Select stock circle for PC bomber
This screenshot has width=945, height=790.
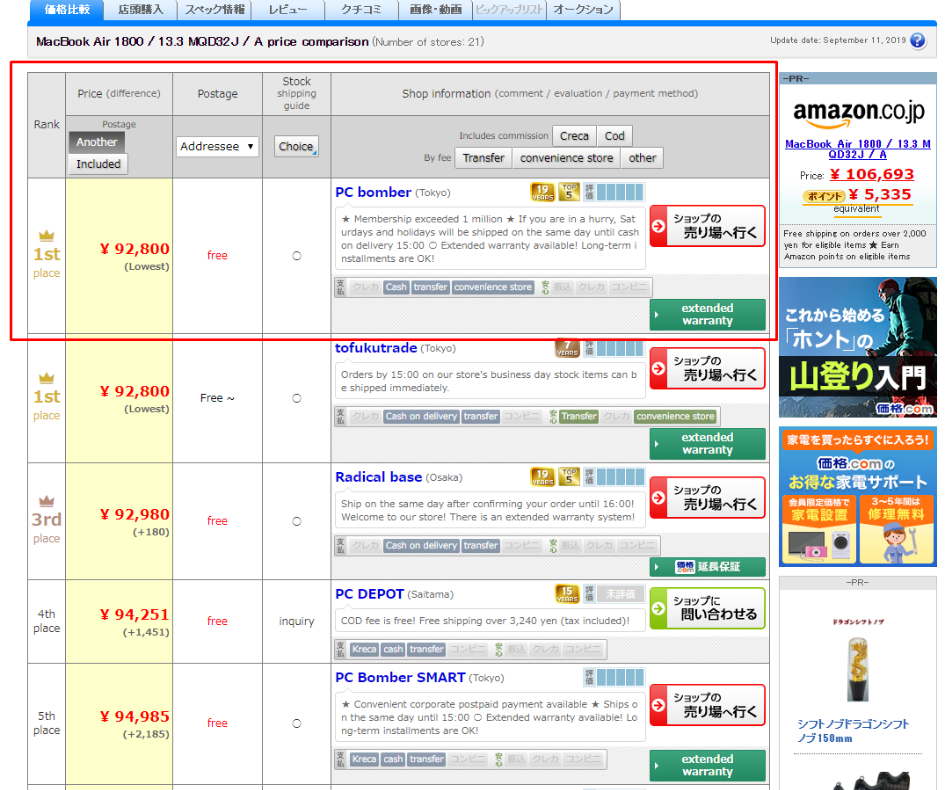(x=297, y=255)
